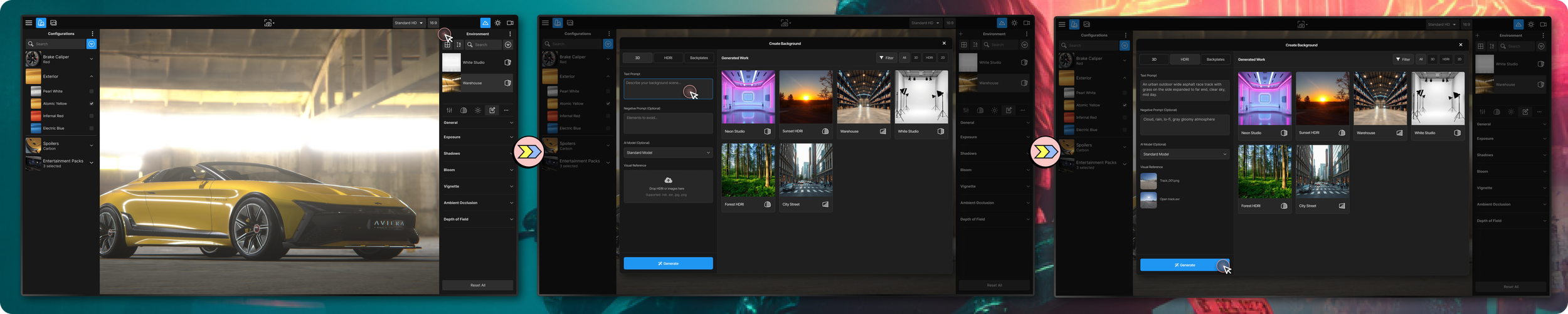This screenshot has width=1568, height=314.
Task: Click the Generate button in the right window
Action: pyautogui.click(x=1185, y=265)
